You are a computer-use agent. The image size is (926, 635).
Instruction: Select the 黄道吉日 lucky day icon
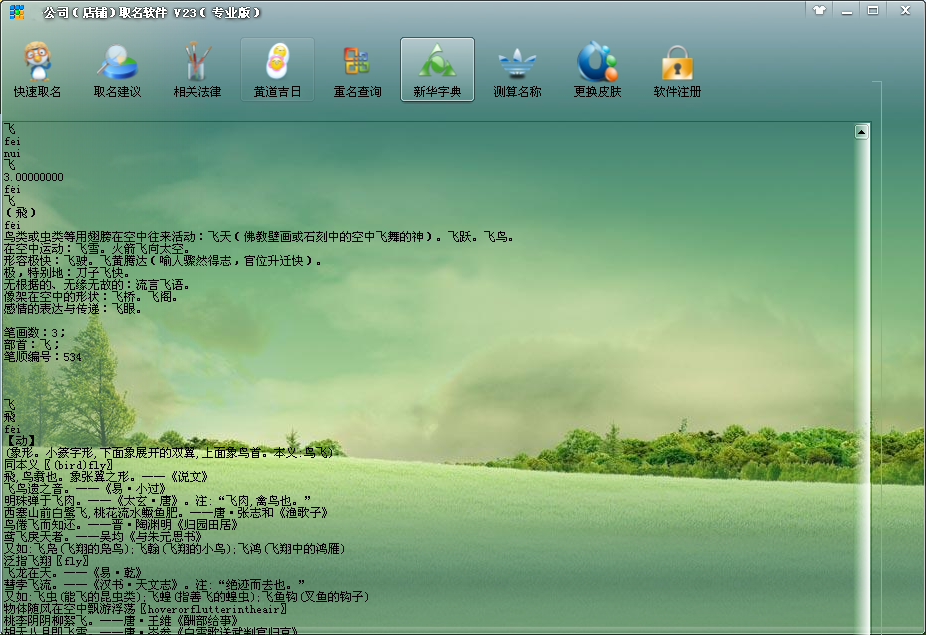click(277, 71)
